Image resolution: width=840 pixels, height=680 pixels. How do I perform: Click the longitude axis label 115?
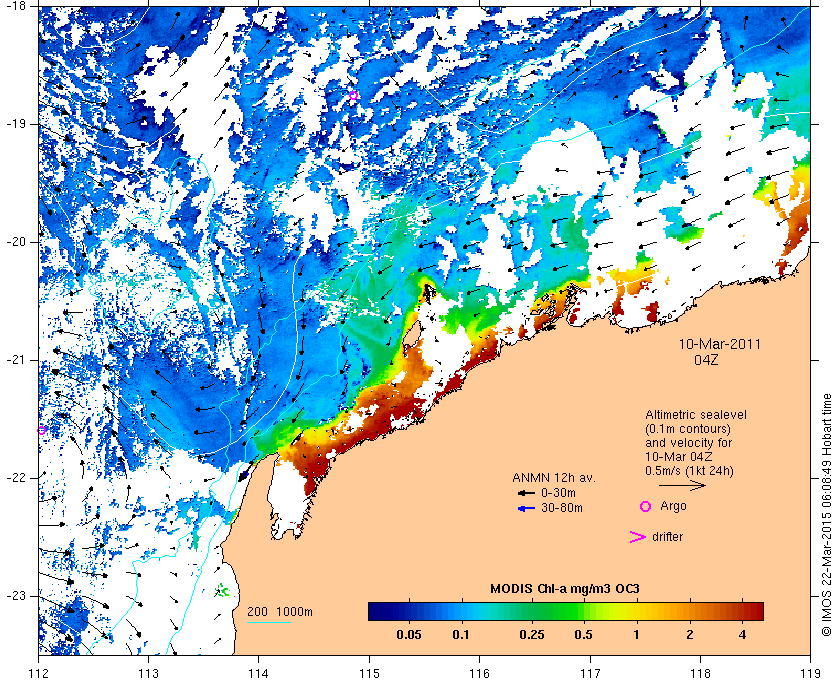[x=369, y=673]
